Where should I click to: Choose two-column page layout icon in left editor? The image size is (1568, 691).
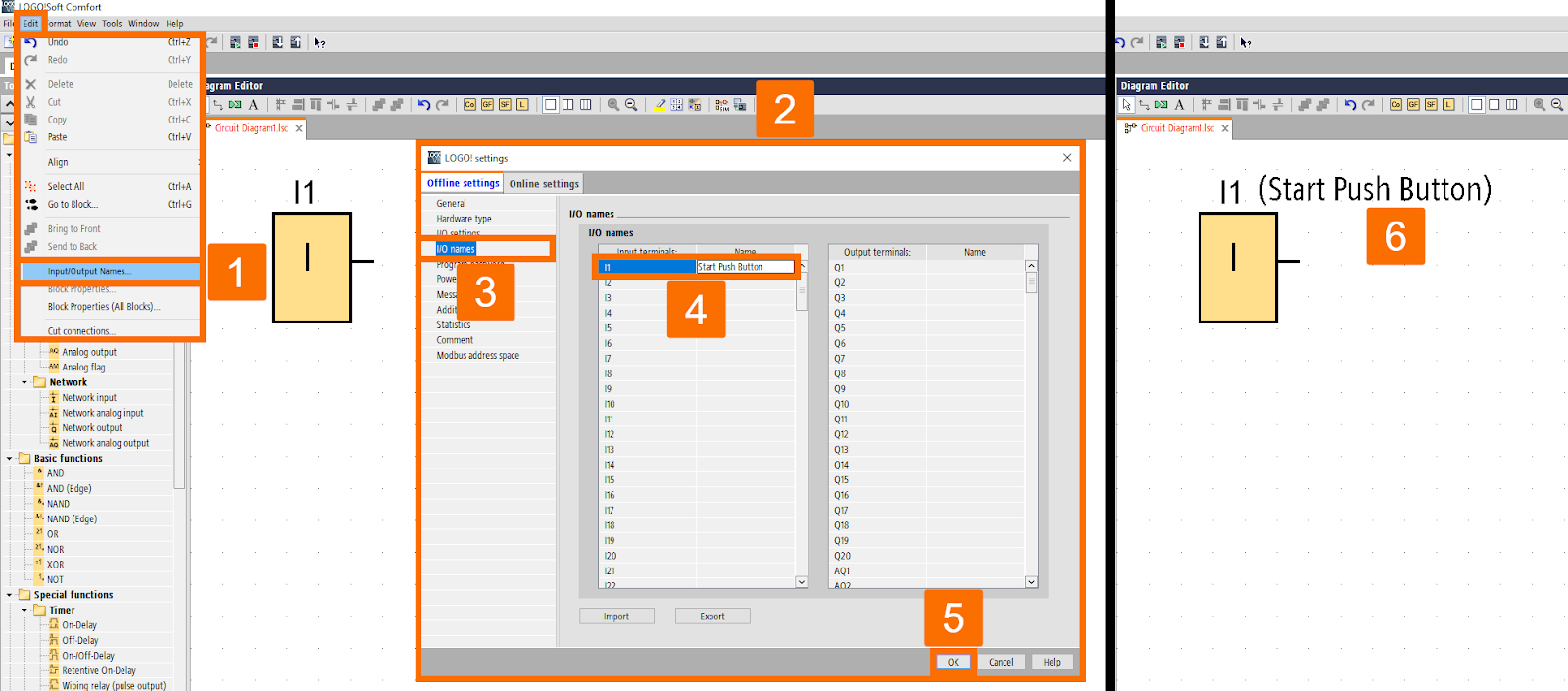click(567, 105)
